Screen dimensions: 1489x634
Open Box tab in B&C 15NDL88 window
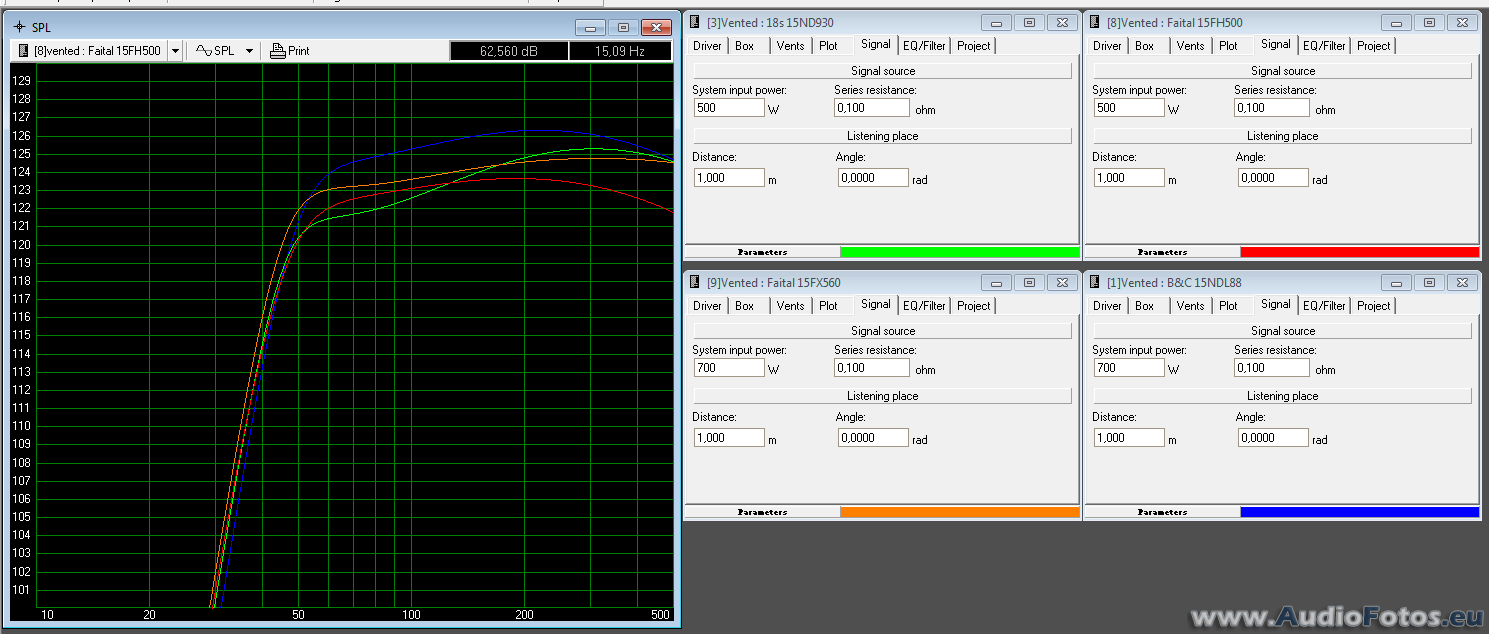(x=1145, y=306)
